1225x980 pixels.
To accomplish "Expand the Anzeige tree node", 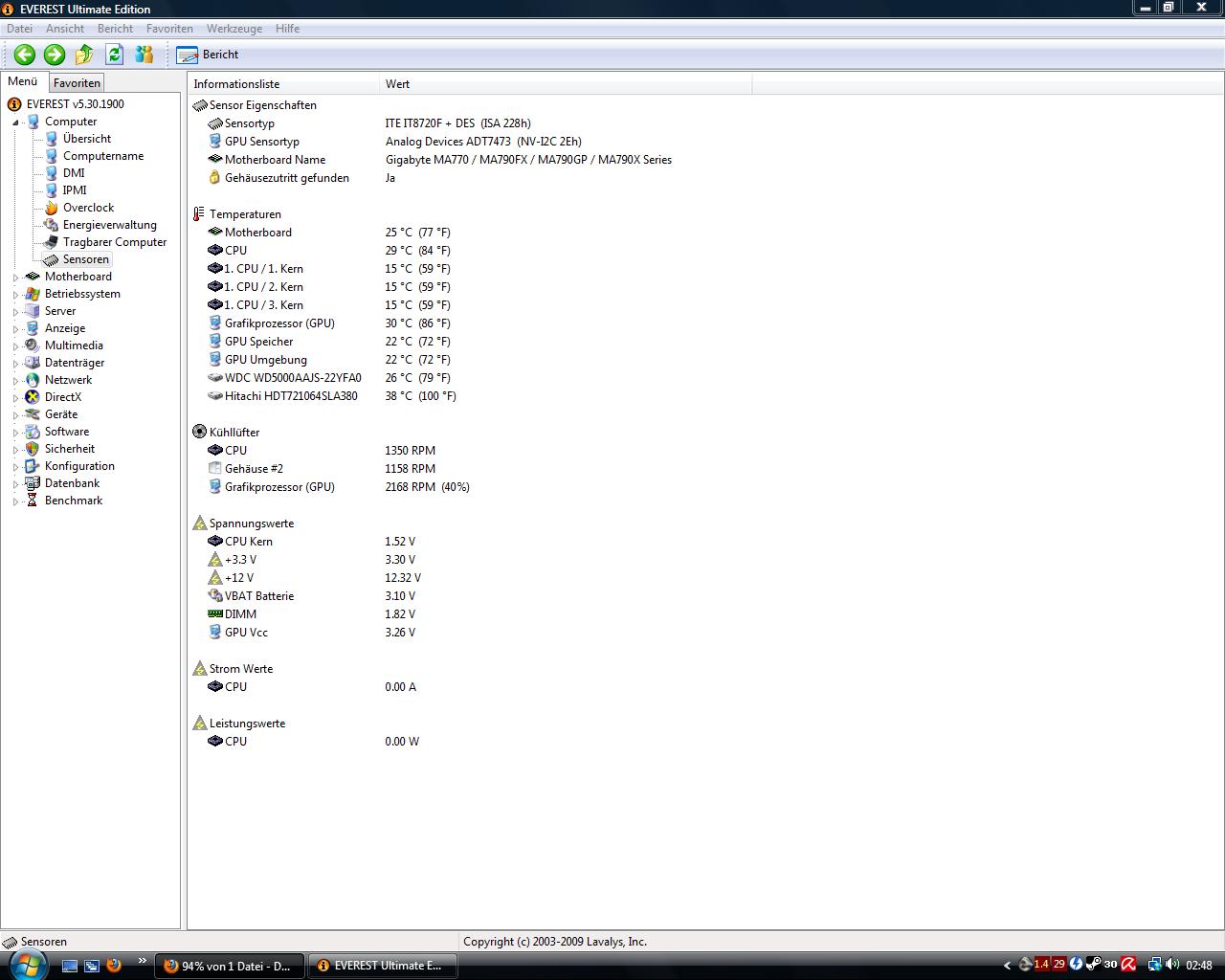I will [x=15, y=329].
